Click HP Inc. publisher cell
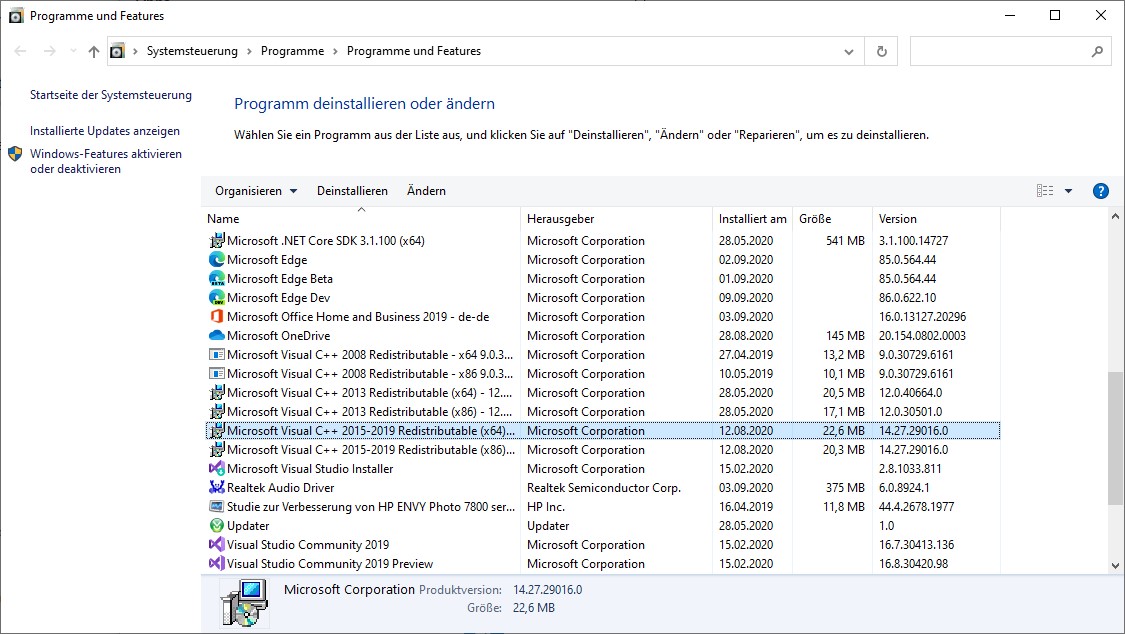 [546, 506]
